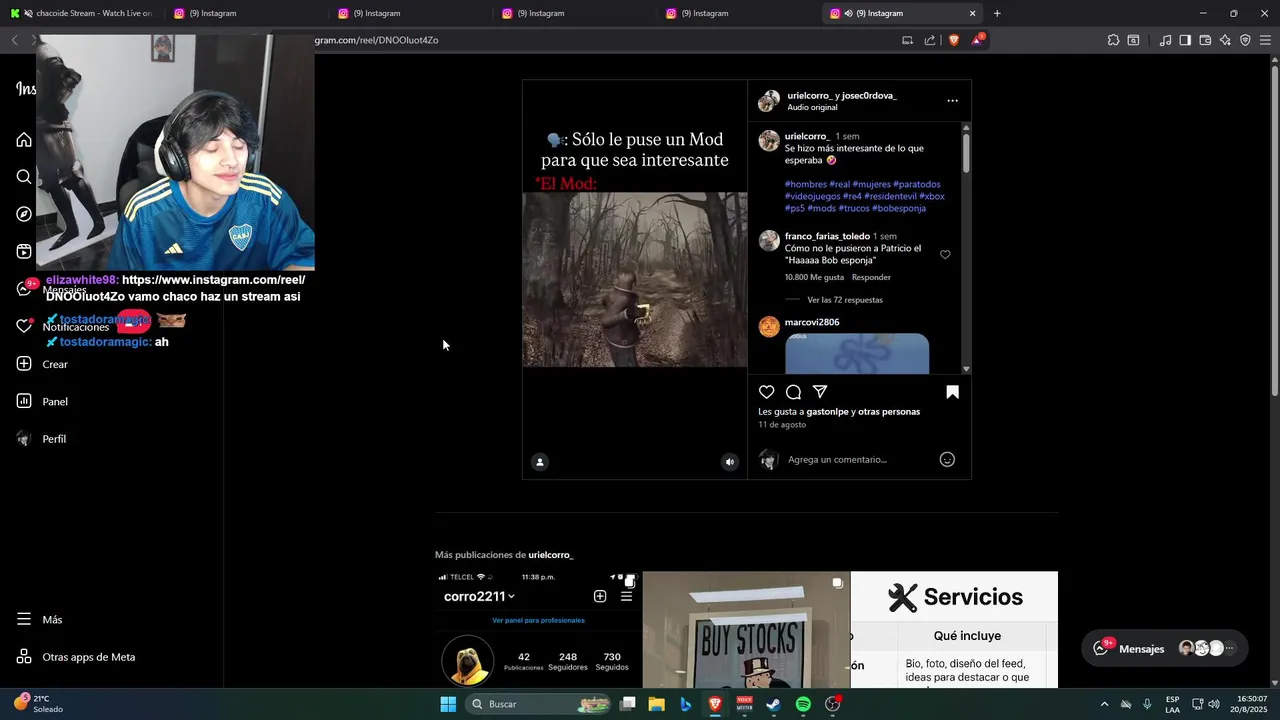Click the taskbar Buscar search box
Image resolution: width=1280 pixels, height=720 pixels.
tap(540, 704)
